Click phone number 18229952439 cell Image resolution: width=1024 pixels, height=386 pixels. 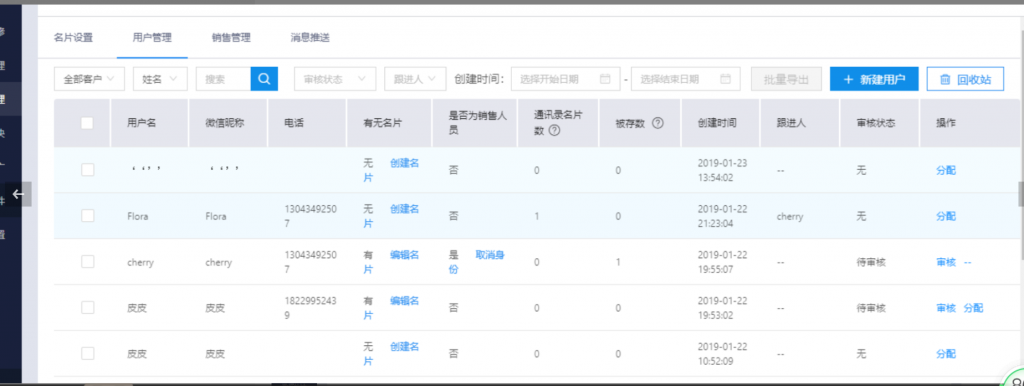coord(310,308)
